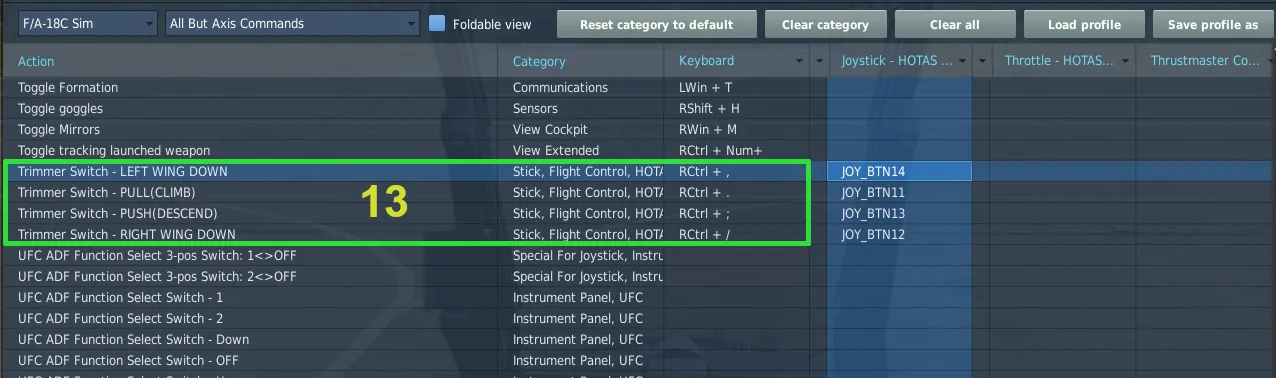Viewport: 1276px width, 378px height.
Task: Select the Toggle Mirrors action row
Action: [x=638, y=130]
